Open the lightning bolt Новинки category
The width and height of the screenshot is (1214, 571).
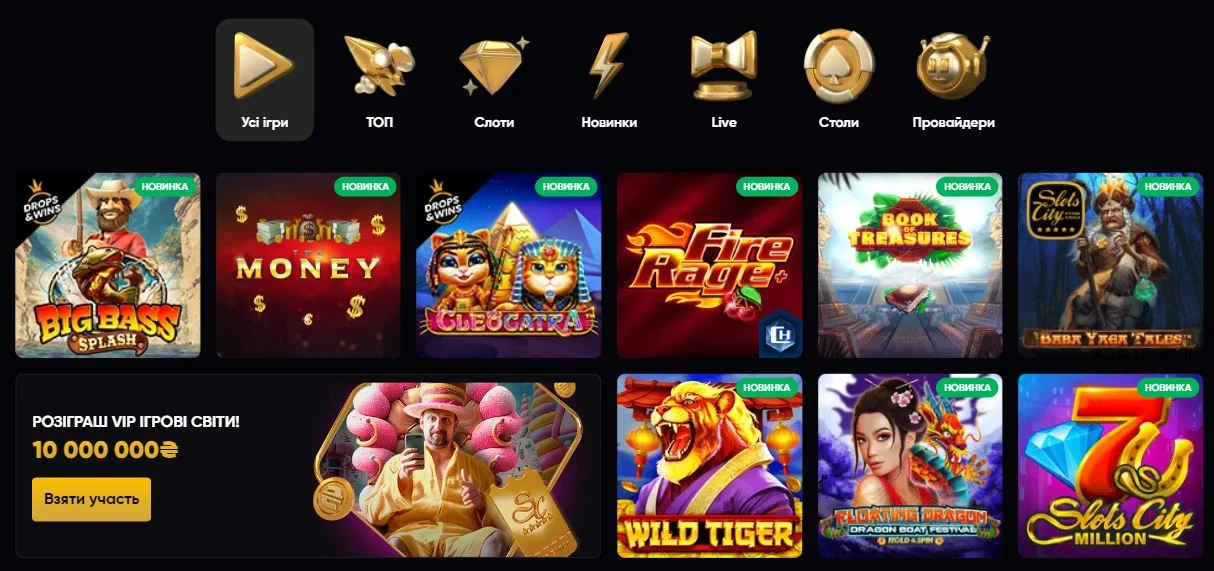[x=608, y=65]
